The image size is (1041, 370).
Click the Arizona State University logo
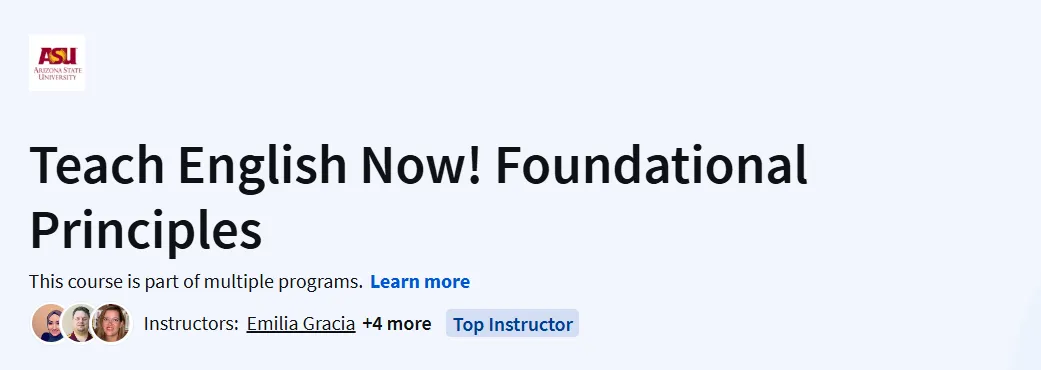[x=57, y=62]
